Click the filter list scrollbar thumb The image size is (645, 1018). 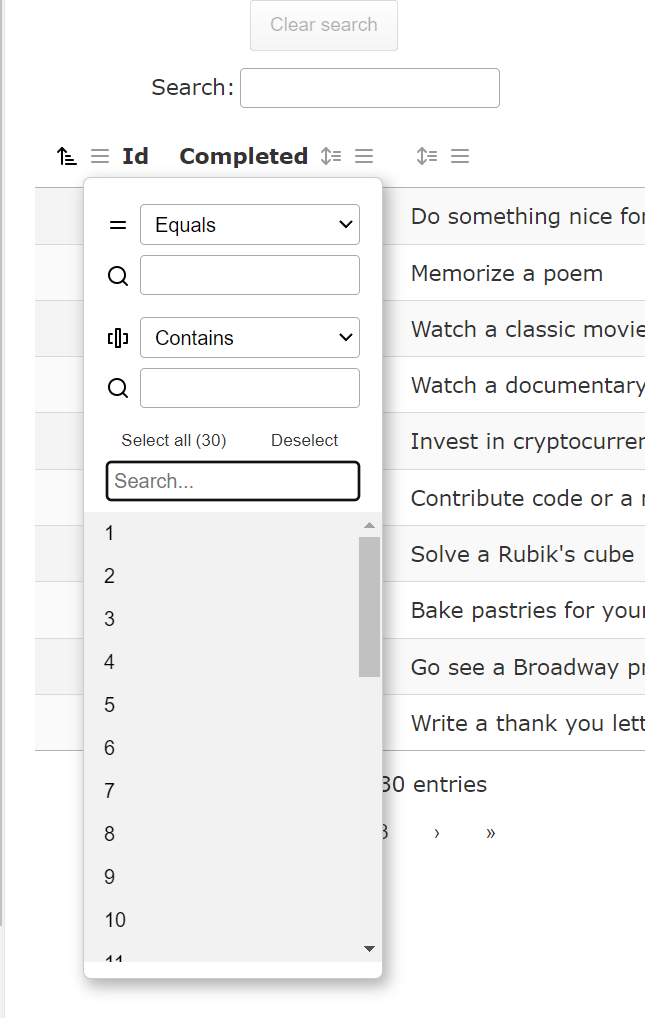[x=369, y=606]
